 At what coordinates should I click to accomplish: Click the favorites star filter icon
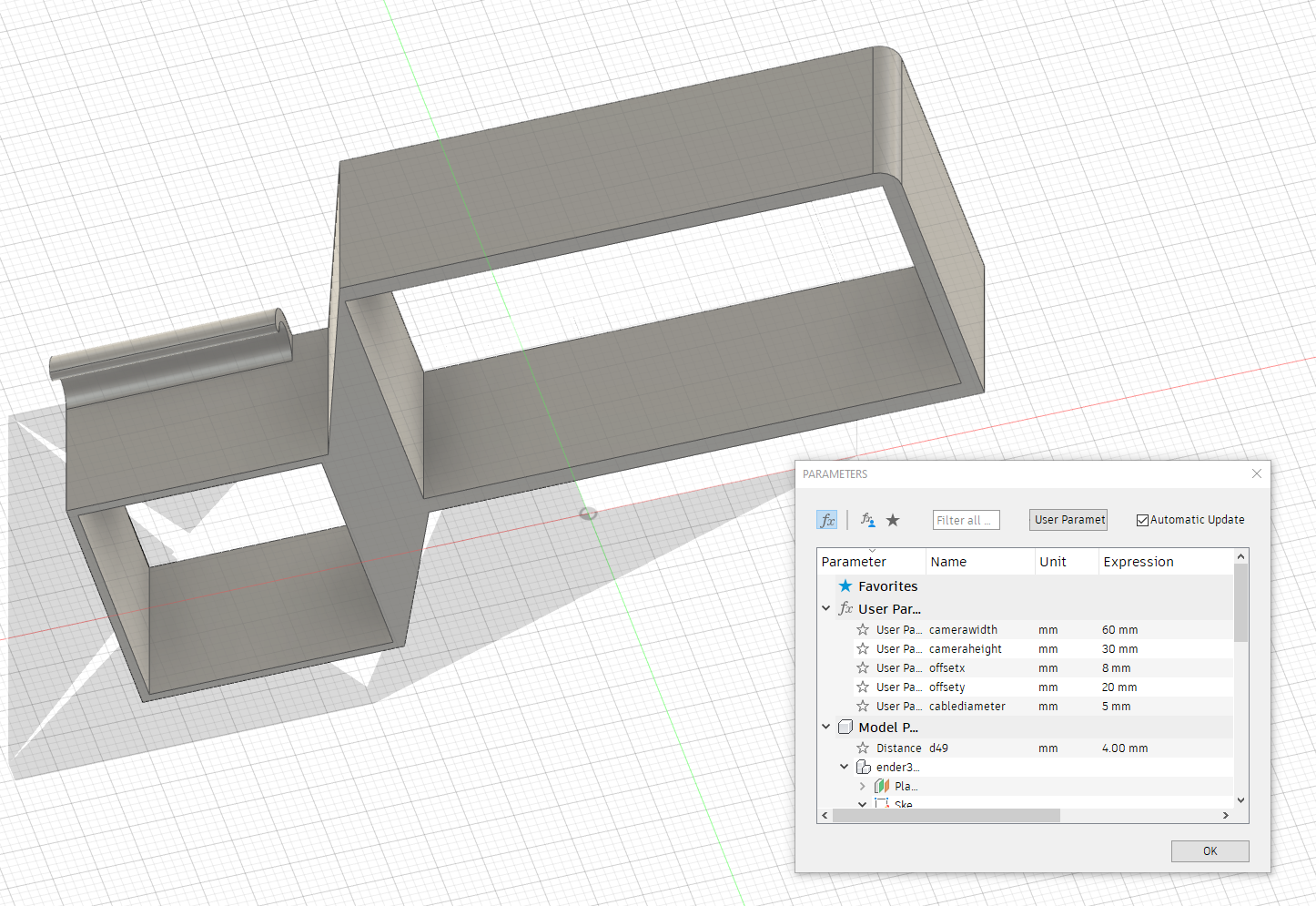coord(893,520)
